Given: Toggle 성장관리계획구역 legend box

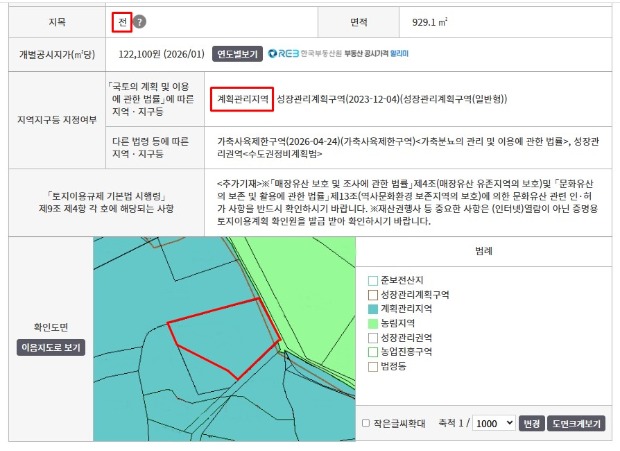Looking at the screenshot, I should point(373,295).
